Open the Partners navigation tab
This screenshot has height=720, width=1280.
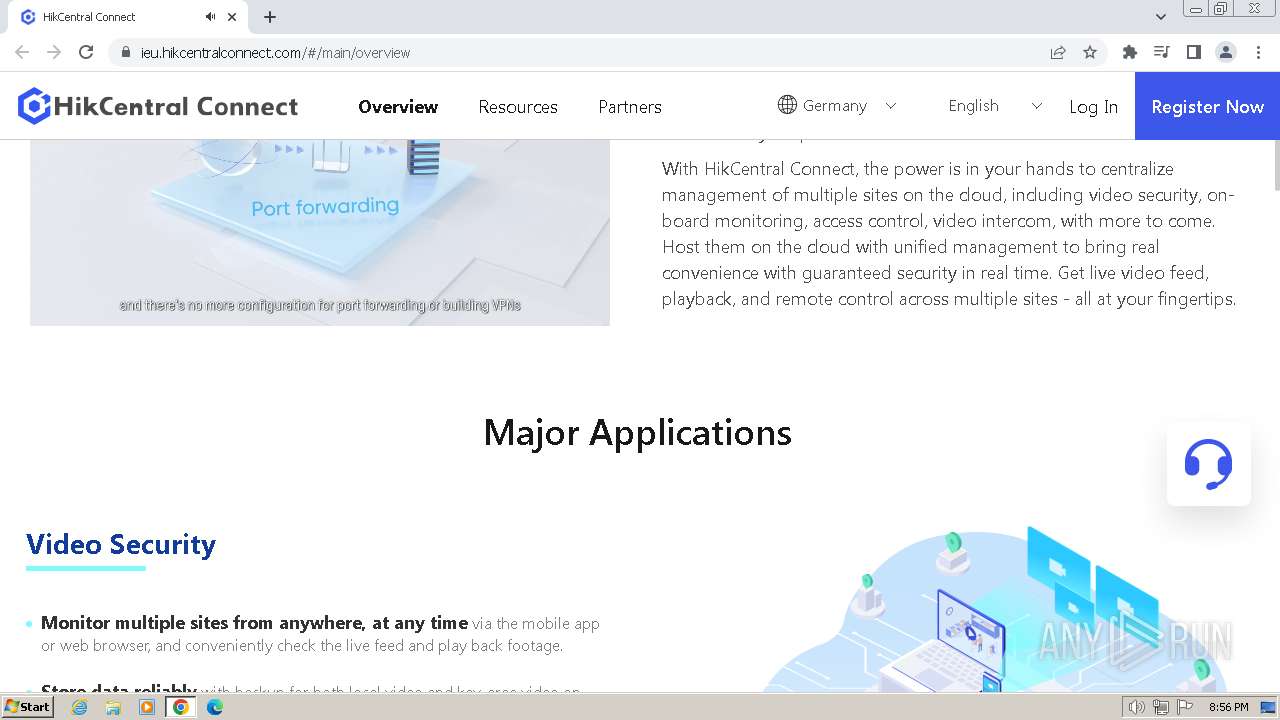pos(630,107)
